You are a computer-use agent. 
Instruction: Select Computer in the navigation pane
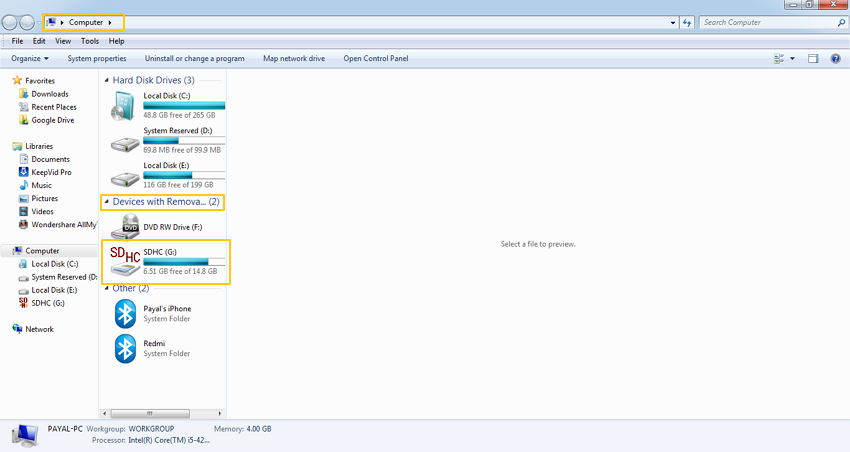click(x=42, y=251)
